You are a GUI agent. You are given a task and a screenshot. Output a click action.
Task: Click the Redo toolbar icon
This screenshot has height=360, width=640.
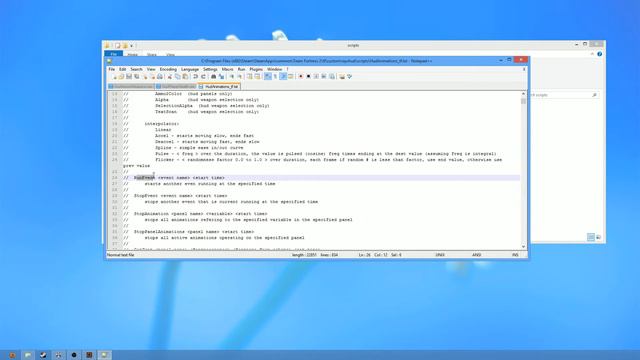(x=203, y=77)
